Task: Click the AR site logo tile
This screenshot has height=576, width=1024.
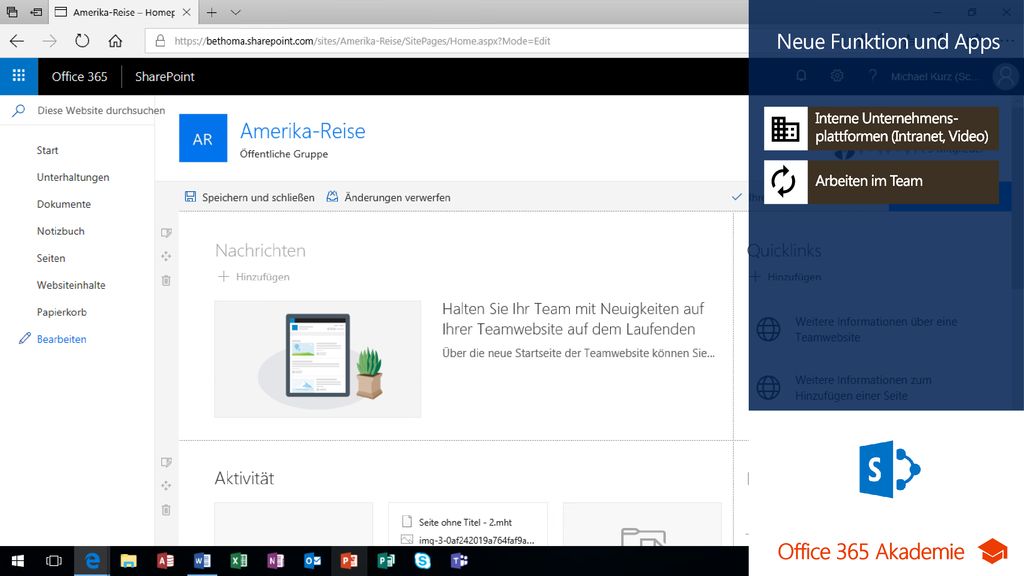Action: (203, 138)
